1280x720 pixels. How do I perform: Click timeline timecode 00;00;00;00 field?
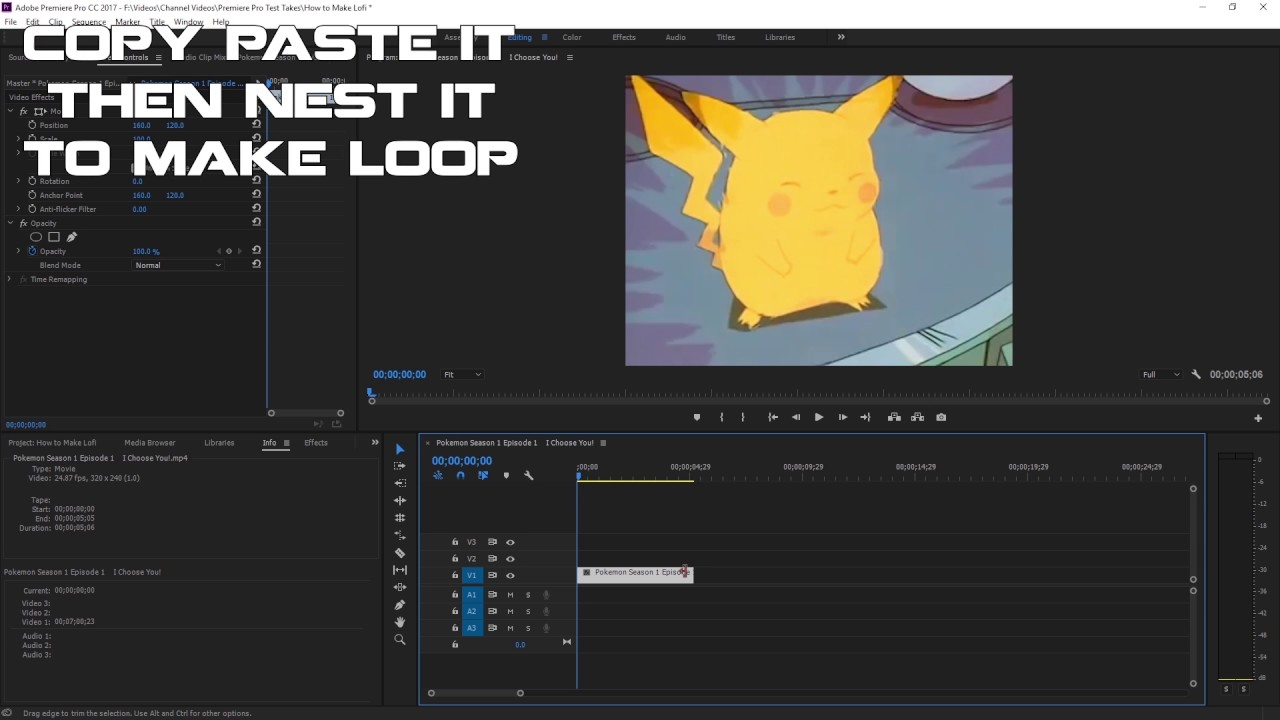click(462, 461)
